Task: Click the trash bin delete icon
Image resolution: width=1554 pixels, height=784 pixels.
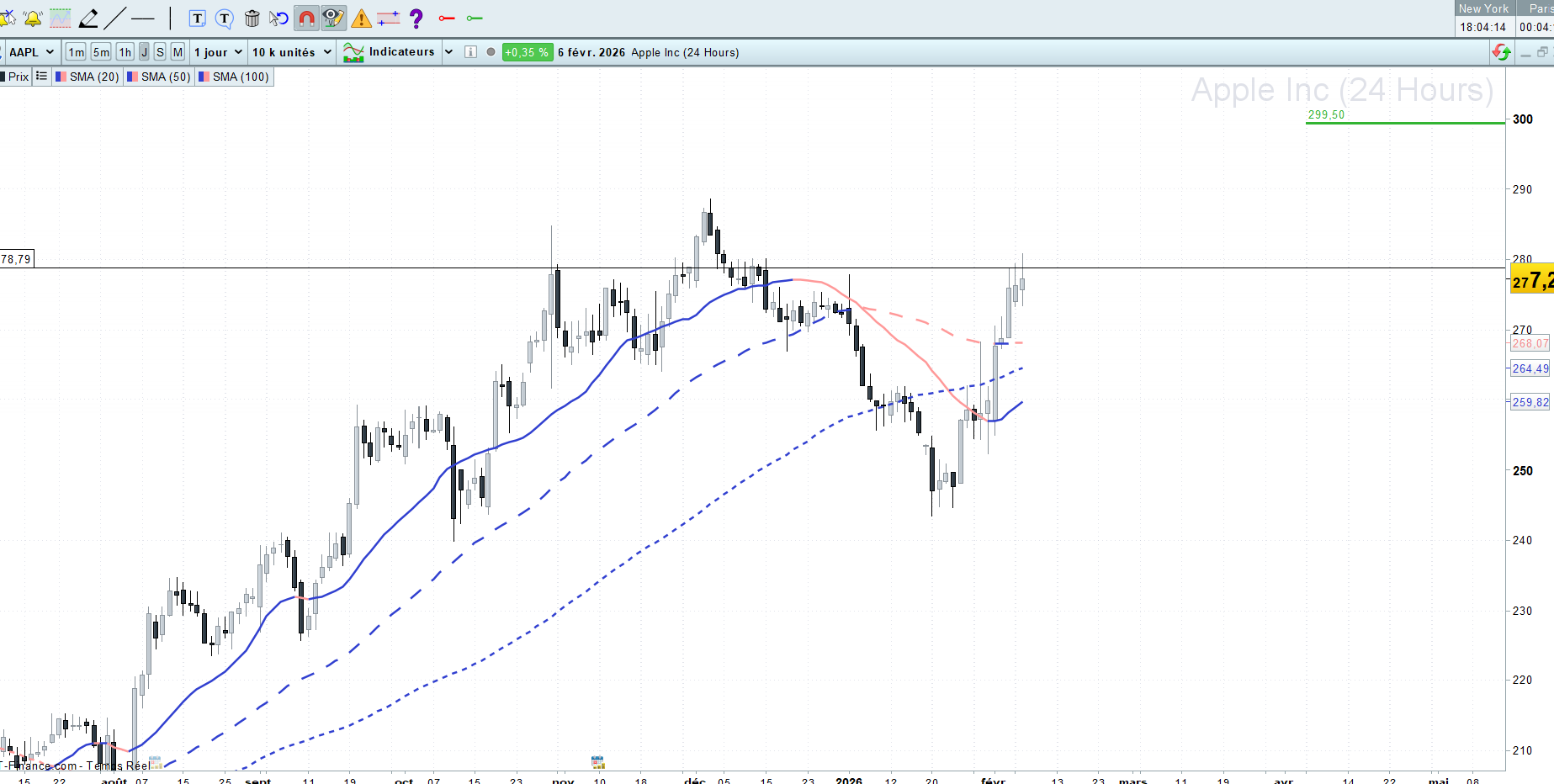Action: pyautogui.click(x=252, y=18)
